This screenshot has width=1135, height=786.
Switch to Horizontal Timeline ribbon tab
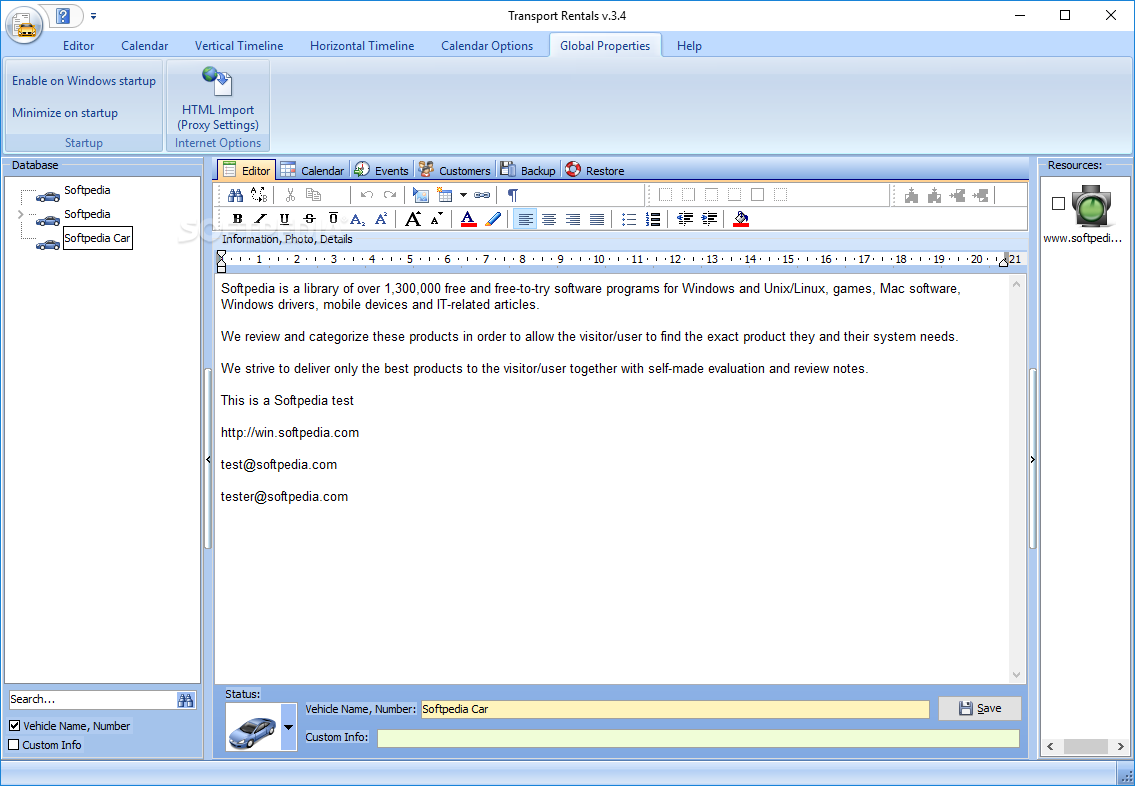(x=362, y=46)
